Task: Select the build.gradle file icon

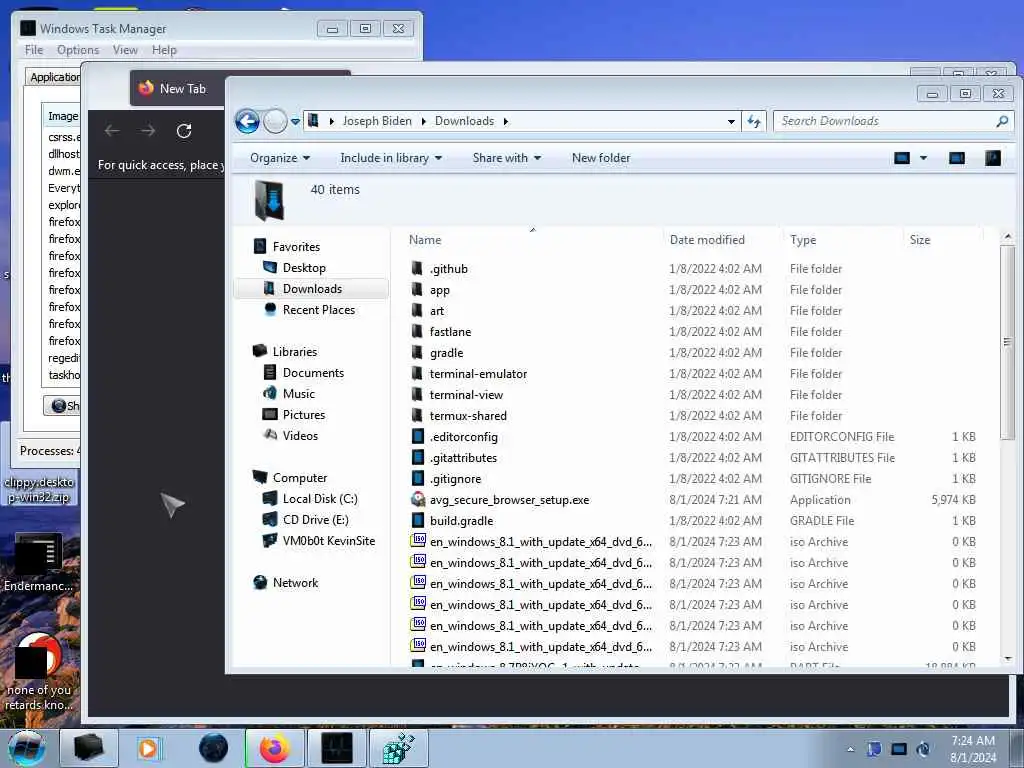Action: coord(418,520)
